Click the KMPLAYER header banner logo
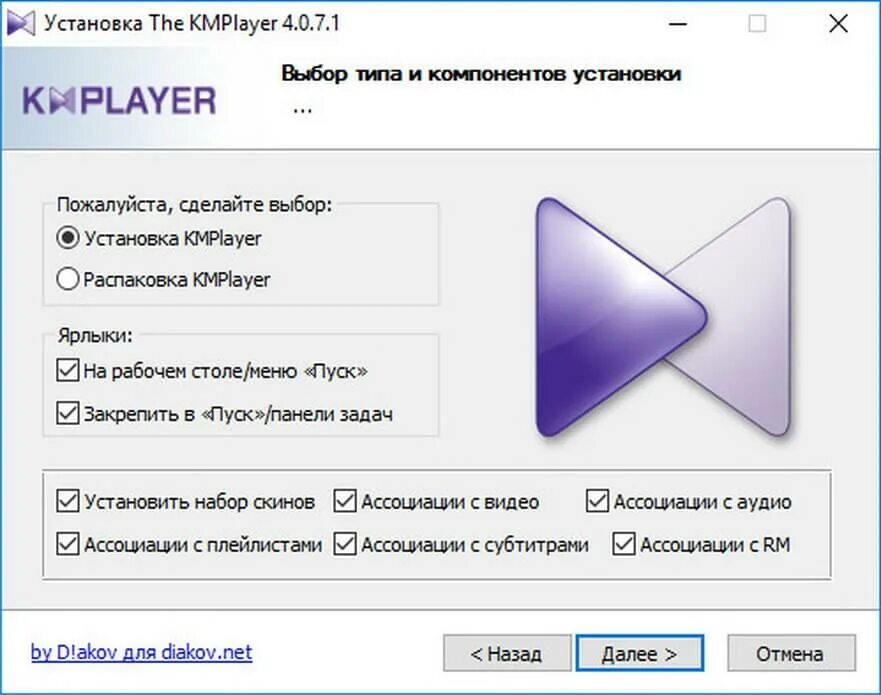Screen dimensions: 881x695 pos(119,101)
